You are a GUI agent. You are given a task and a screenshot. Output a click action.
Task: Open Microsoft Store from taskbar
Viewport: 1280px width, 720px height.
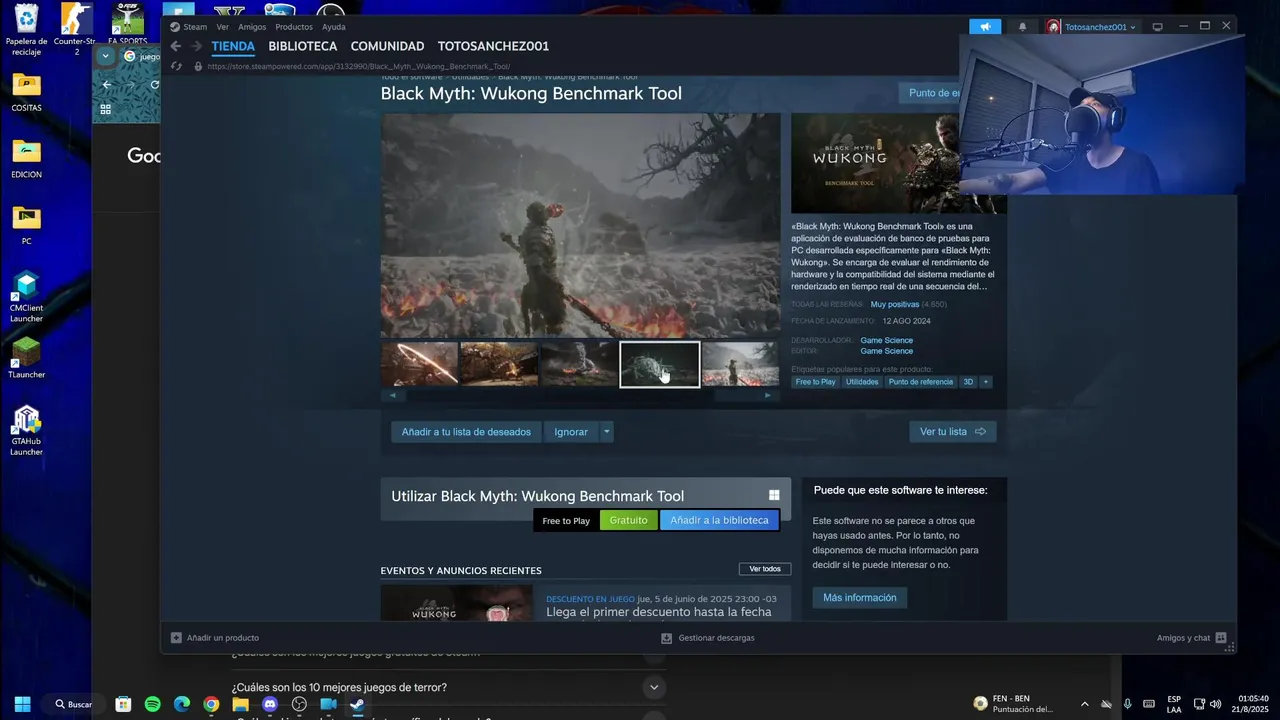123,704
